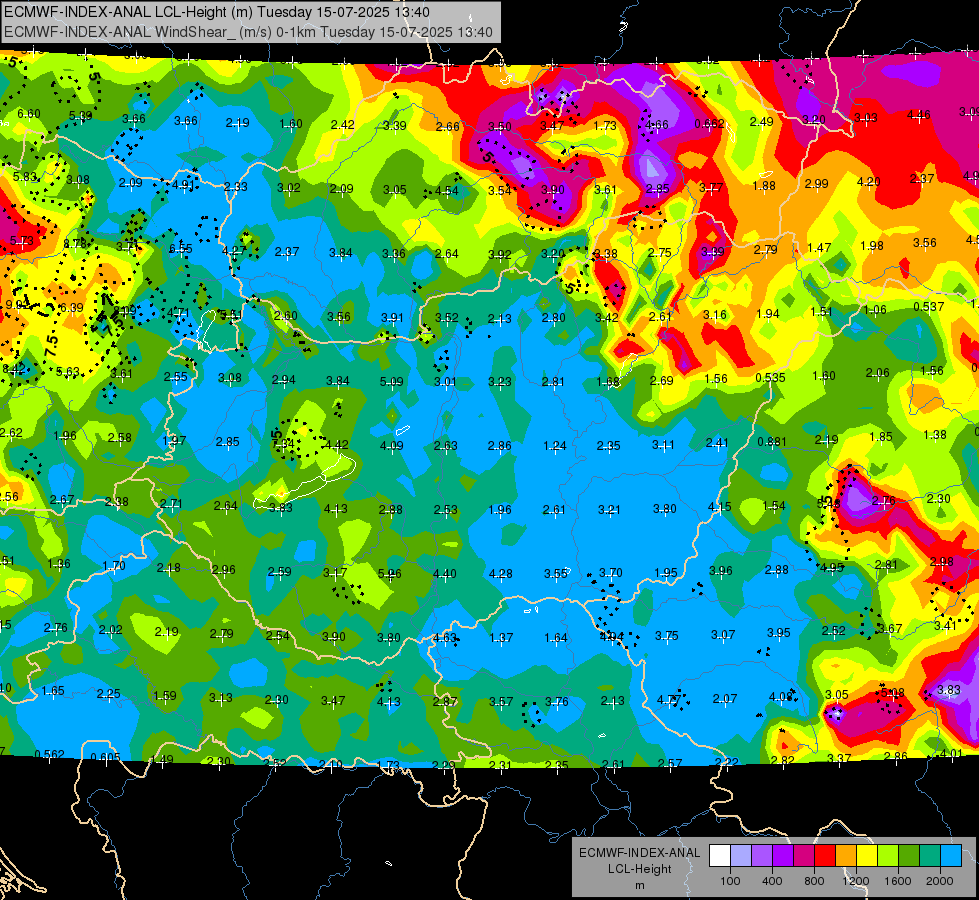Click the wind shear value 1.88

(764, 185)
